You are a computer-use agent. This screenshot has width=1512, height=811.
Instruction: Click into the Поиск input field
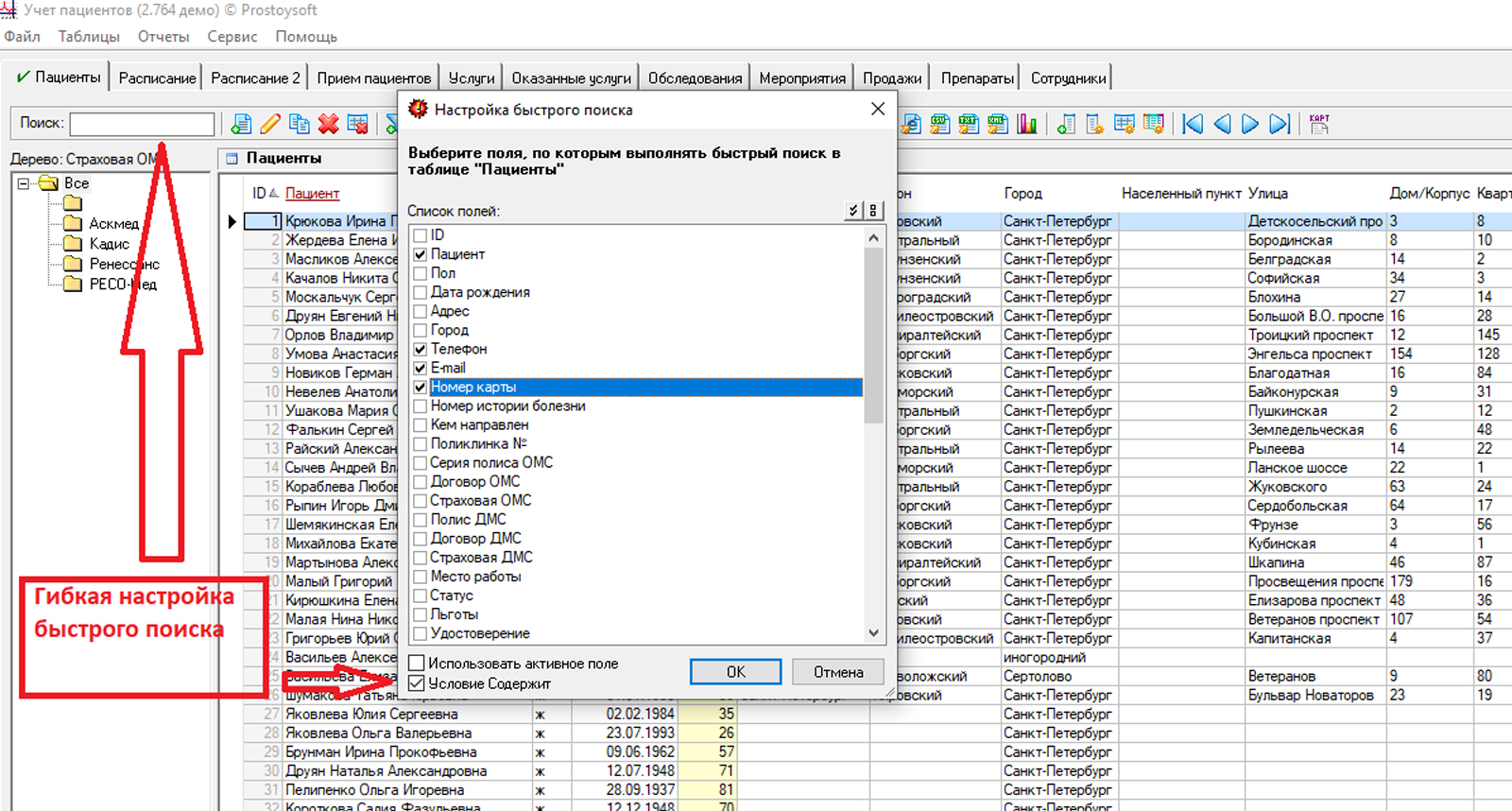142,124
